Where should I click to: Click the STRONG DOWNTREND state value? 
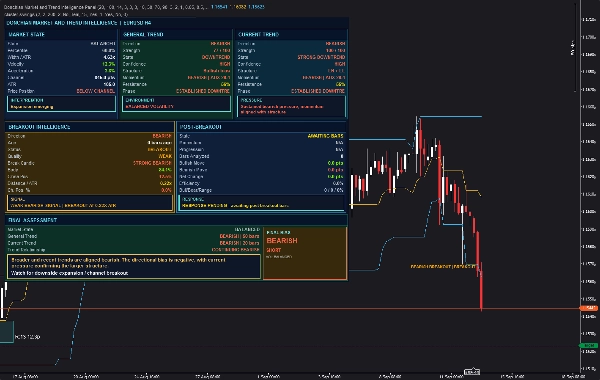pos(321,57)
